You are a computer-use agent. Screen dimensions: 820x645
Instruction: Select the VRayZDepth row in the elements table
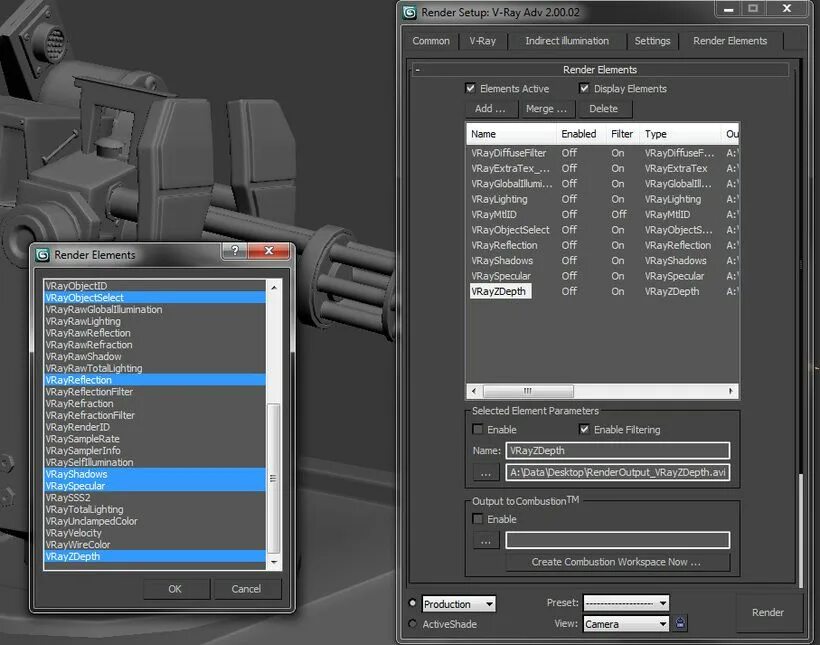(x=602, y=291)
